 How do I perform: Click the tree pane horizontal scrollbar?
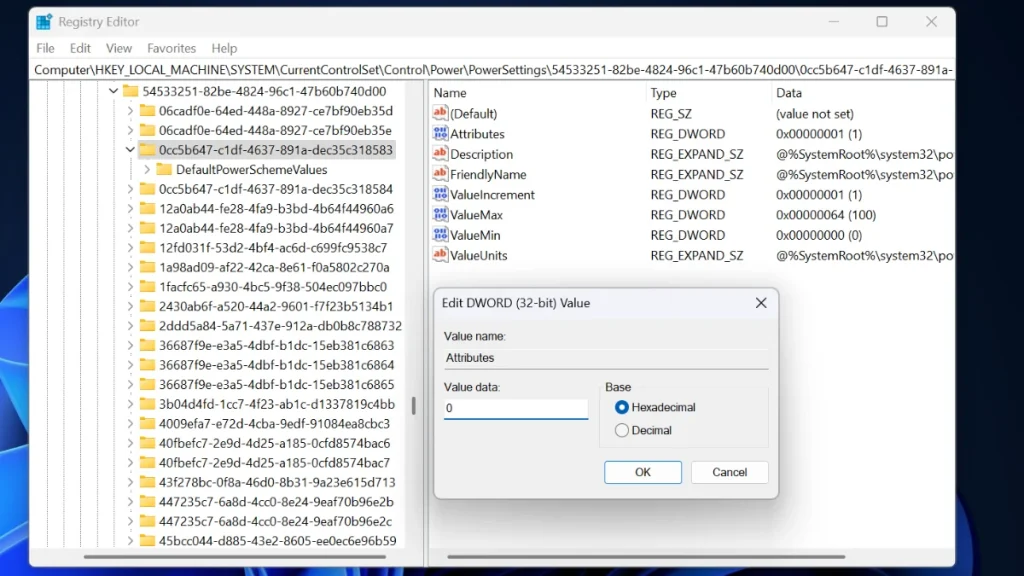[235, 557]
